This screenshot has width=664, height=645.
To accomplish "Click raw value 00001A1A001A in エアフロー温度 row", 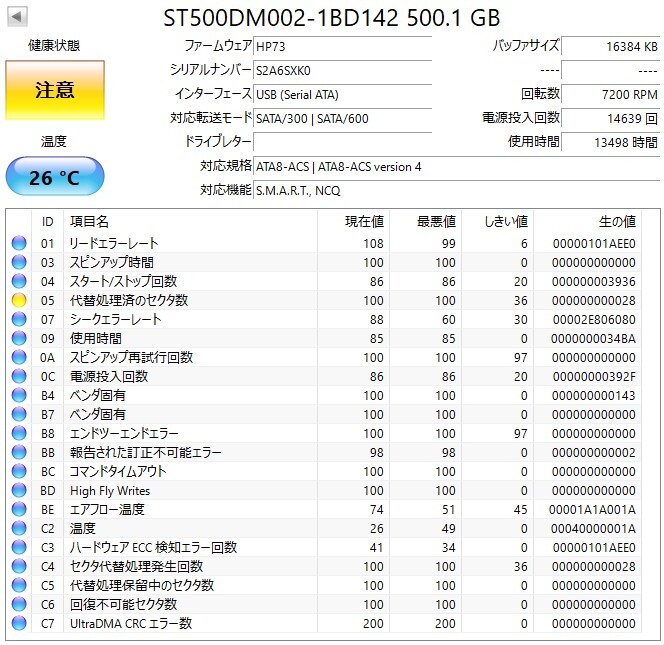I will [x=592, y=509].
